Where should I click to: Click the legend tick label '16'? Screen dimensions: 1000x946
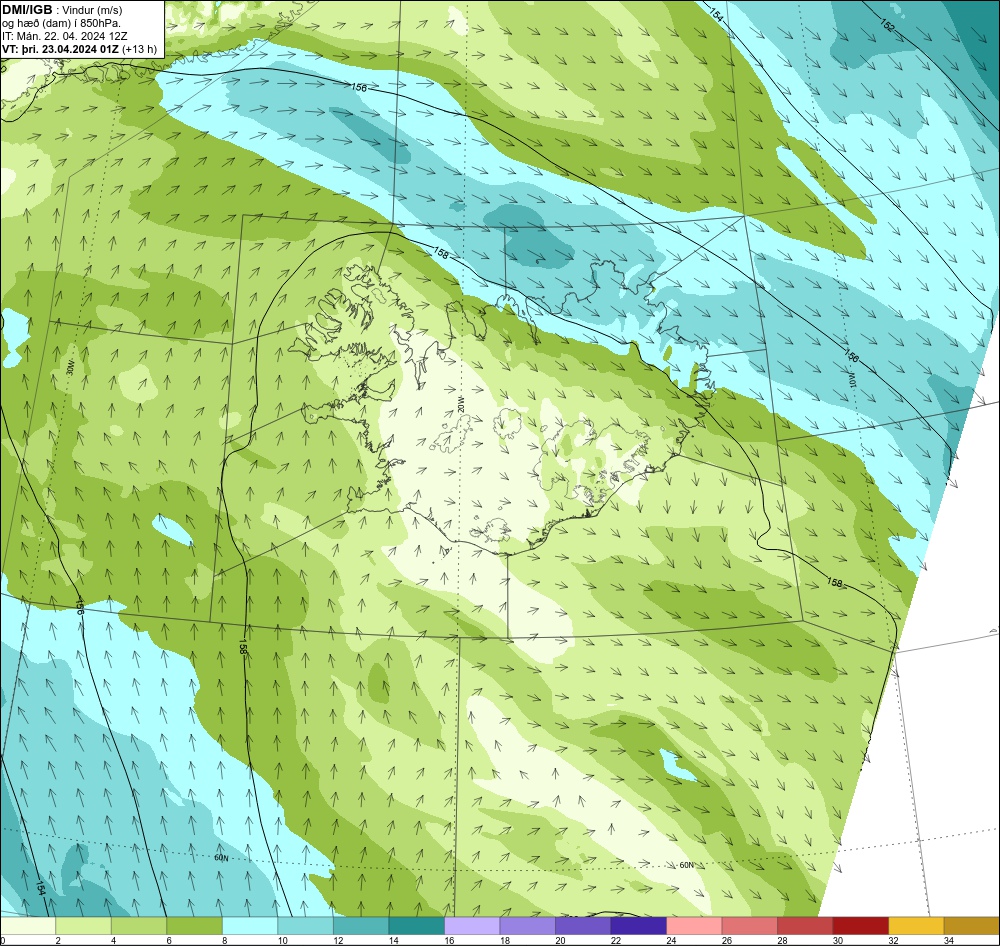[449, 940]
